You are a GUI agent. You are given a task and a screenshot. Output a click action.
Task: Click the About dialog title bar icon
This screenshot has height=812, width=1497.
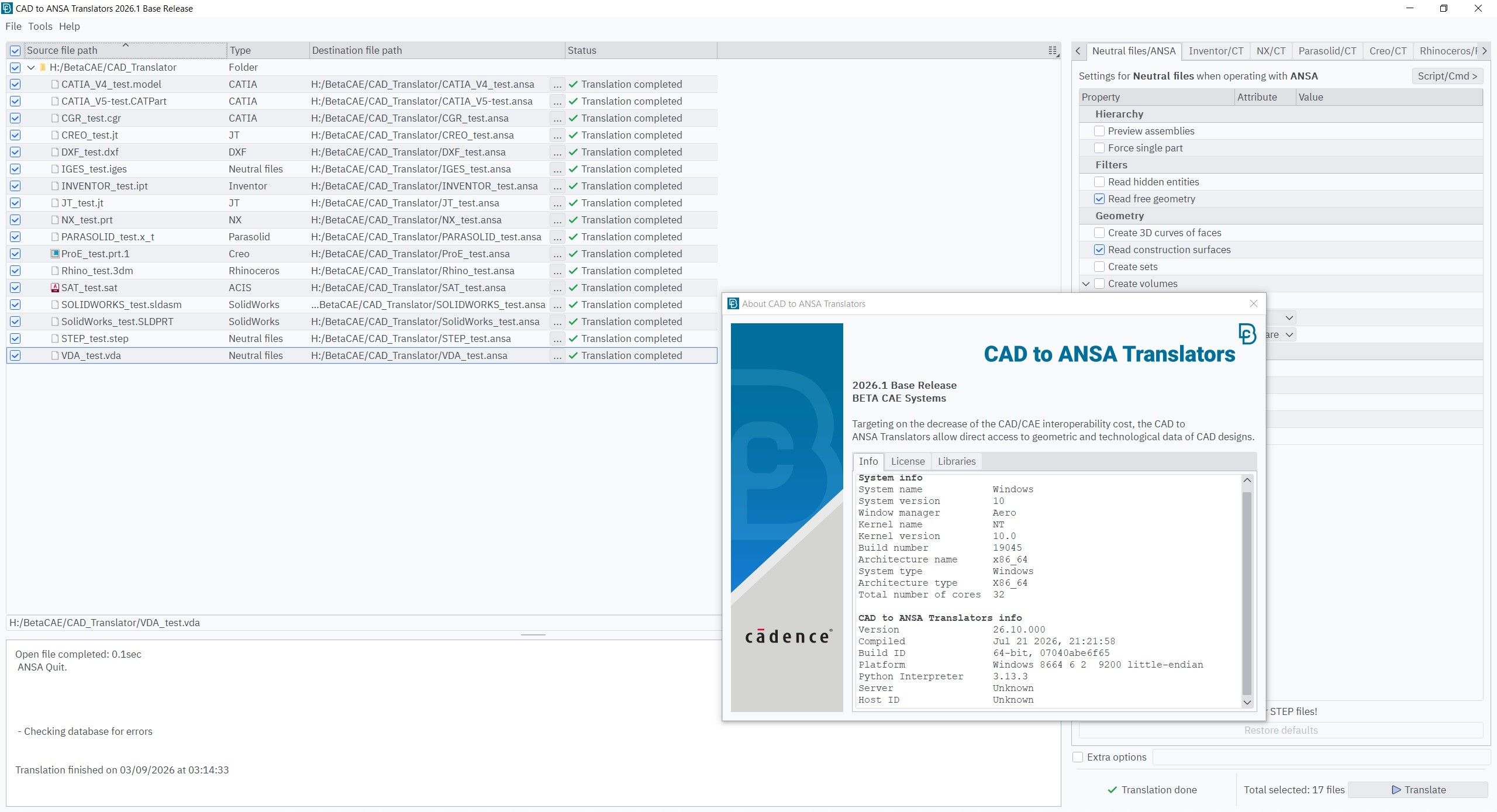click(x=733, y=303)
